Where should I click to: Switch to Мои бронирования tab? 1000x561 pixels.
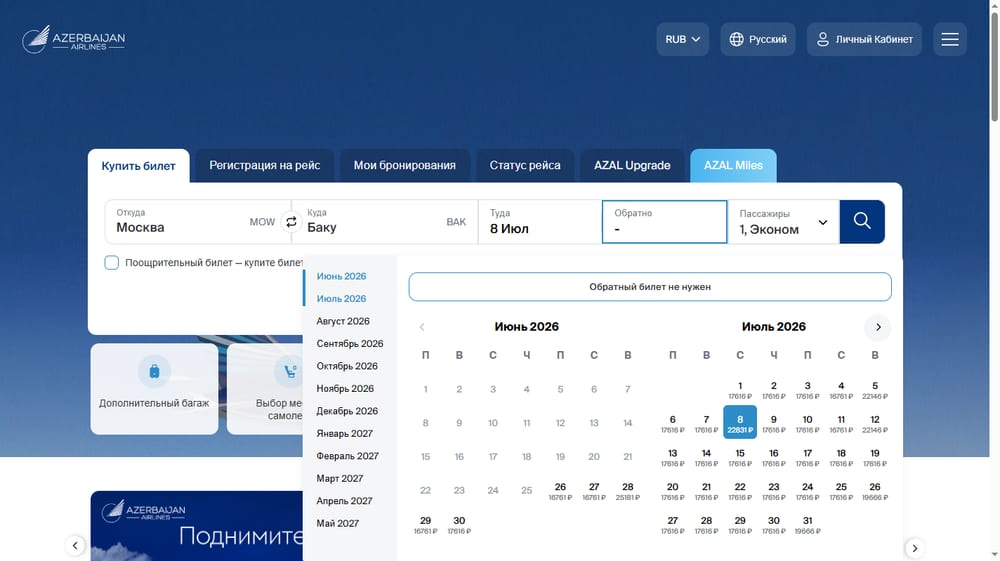coord(404,166)
